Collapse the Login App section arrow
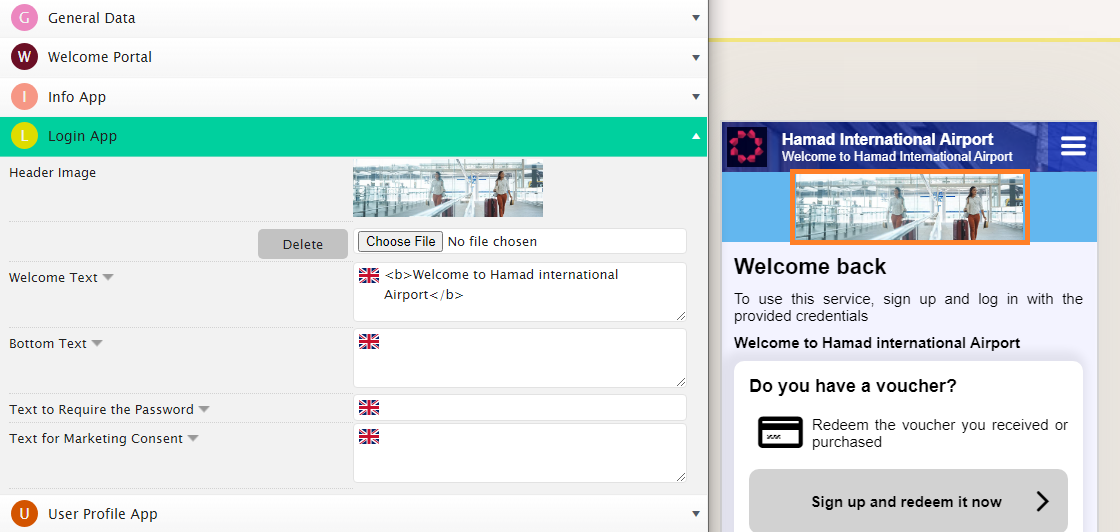Screen dimensions: 1120x532 tap(696, 136)
